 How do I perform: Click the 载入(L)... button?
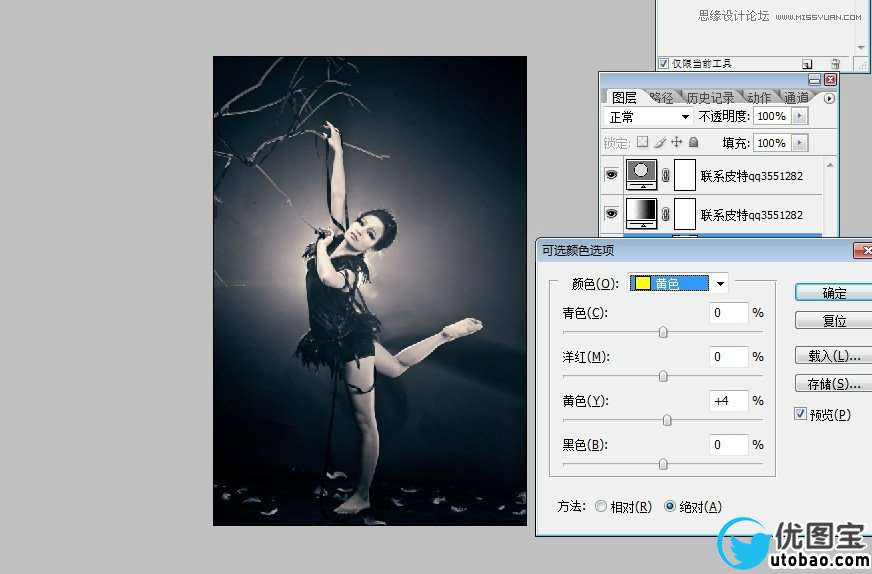[x=834, y=356]
